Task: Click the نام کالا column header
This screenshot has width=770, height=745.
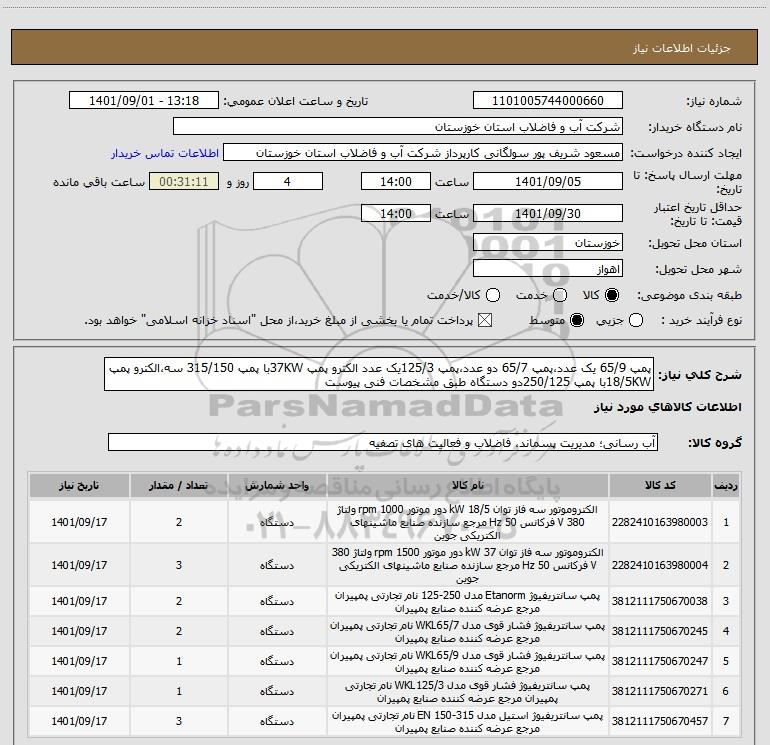Action: pyautogui.click(x=468, y=486)
